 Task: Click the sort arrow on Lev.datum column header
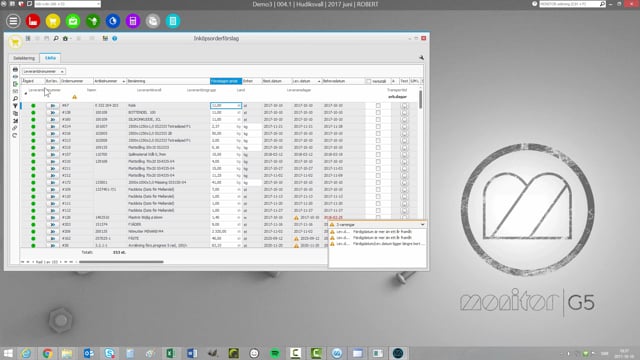[319, 81]
